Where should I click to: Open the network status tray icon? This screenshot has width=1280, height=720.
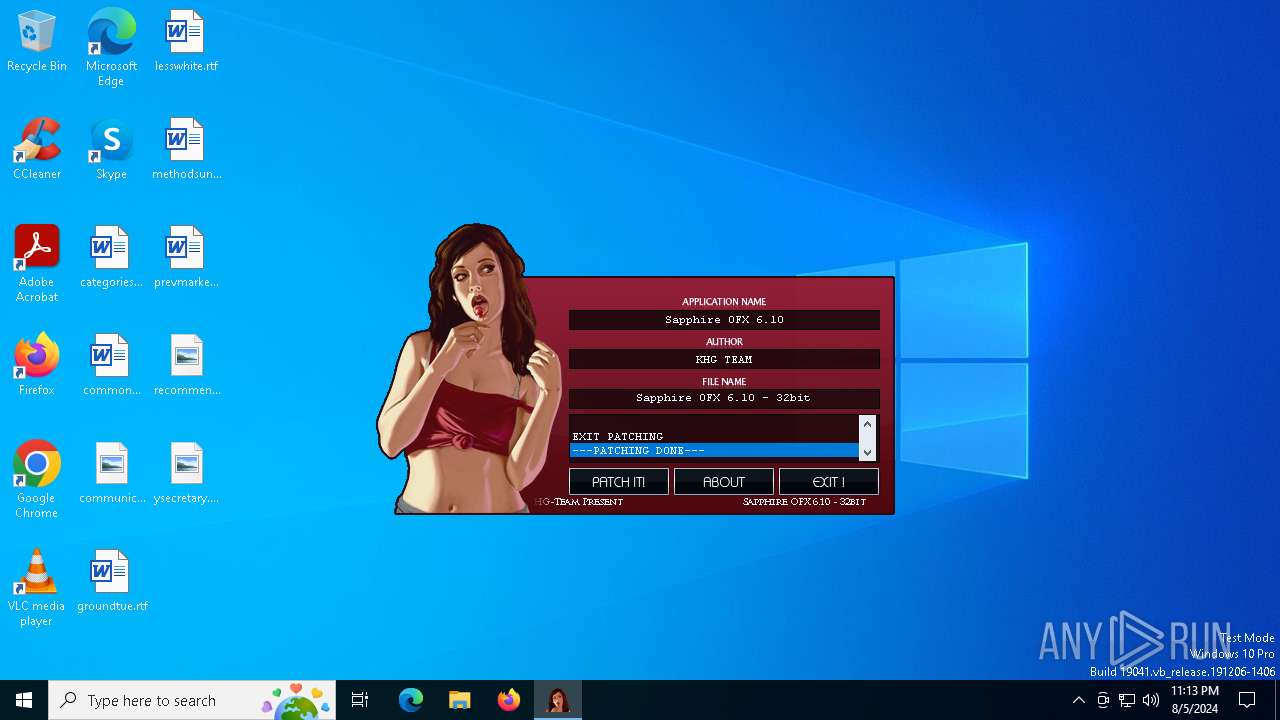pyautogui.click(x=1127, y=700)
